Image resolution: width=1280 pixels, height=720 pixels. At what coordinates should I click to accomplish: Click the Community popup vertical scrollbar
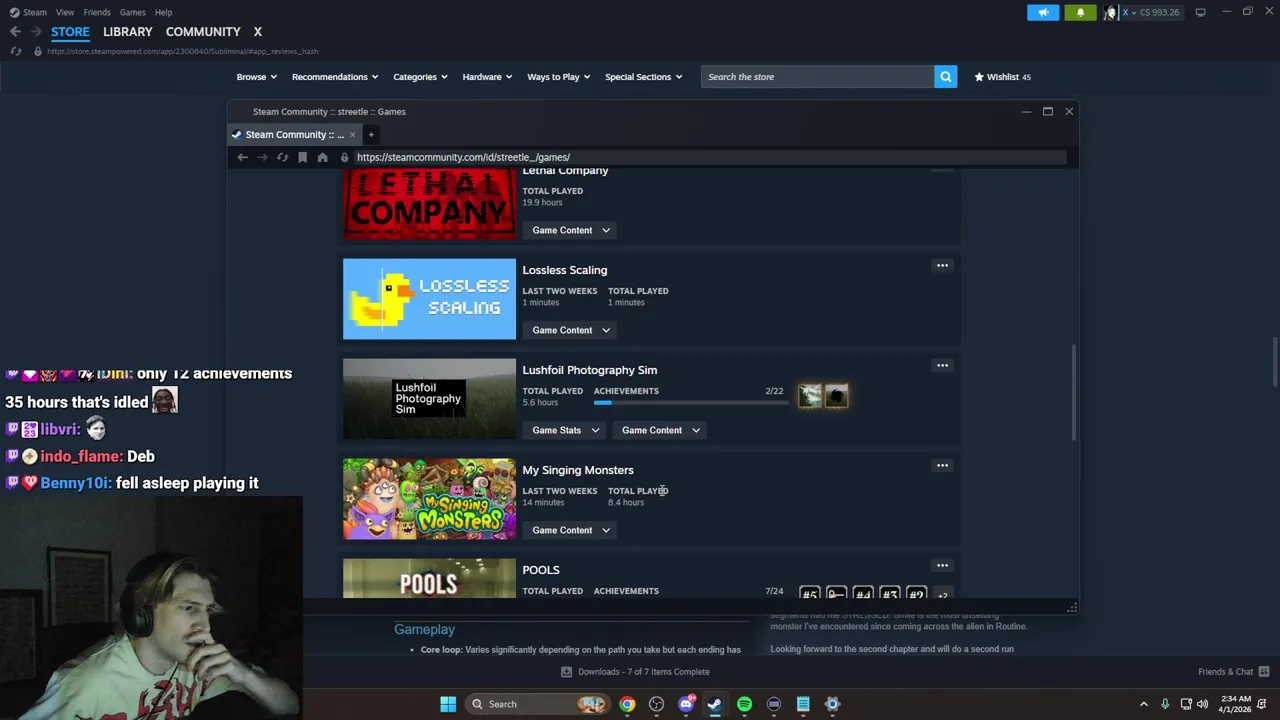(1074, 392)
